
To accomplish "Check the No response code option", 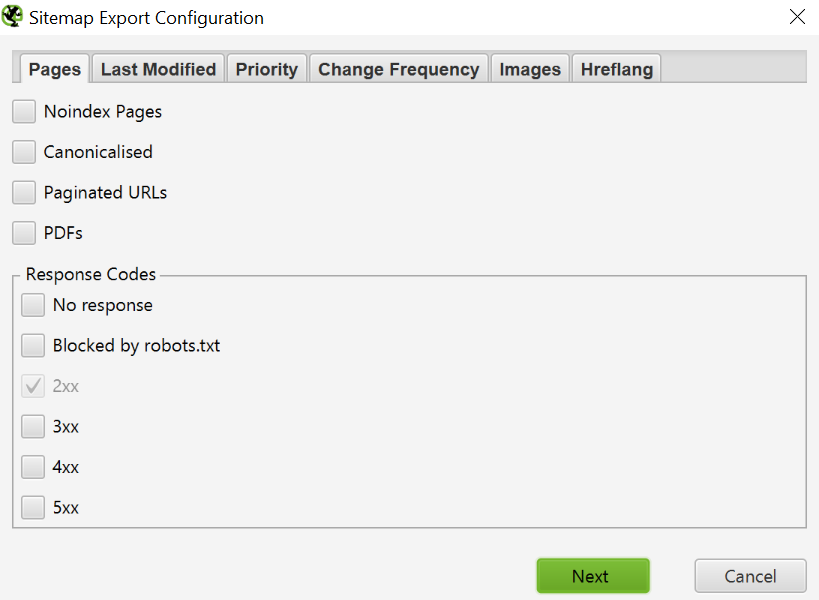I will (x=32, y=304).
